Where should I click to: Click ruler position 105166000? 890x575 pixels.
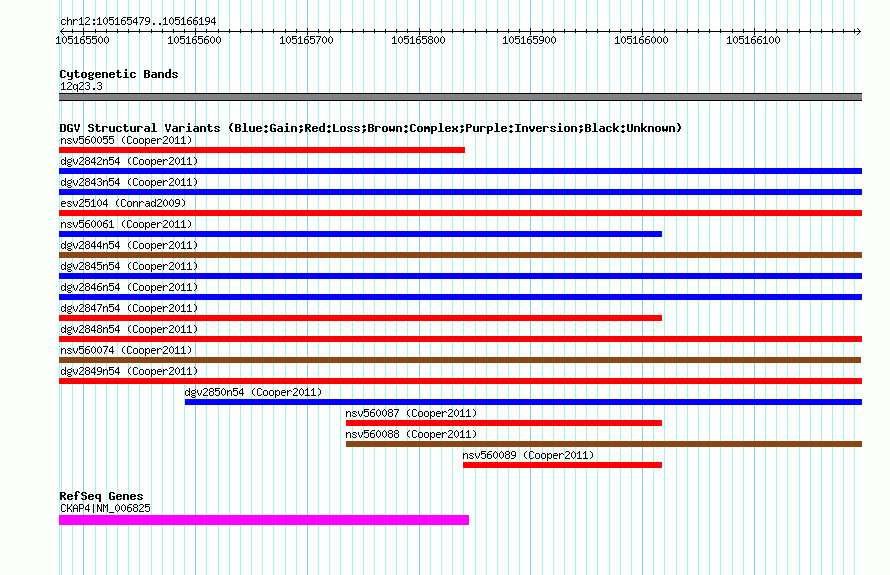tap(641, 40)
